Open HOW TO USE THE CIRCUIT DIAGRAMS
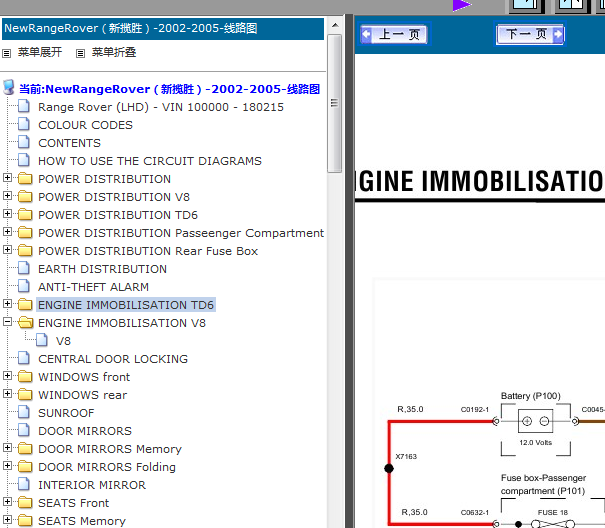The width and height of the screenshot is (605, 528). [150, 161]
